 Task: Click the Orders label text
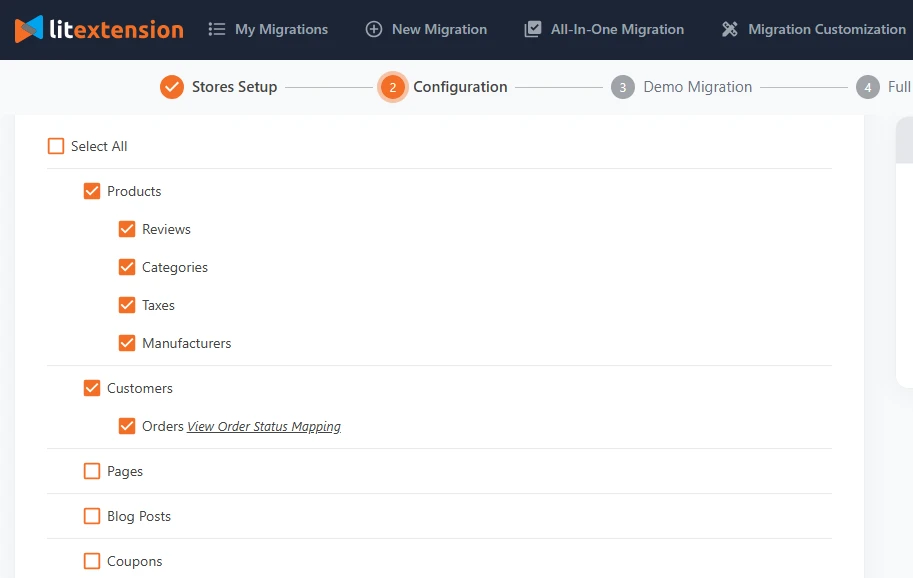tap(162, 426)
